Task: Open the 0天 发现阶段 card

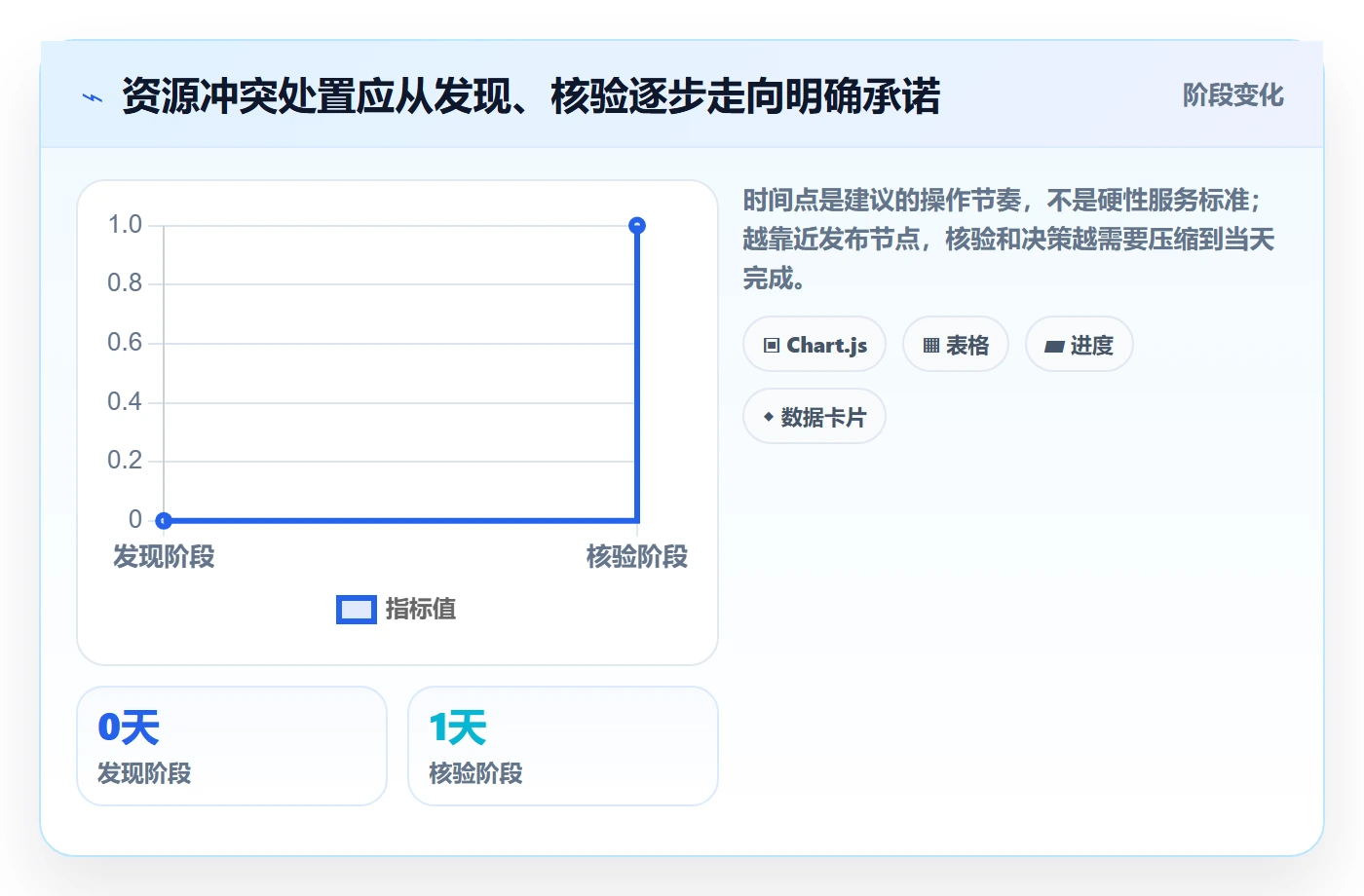Action: tap(232, 746)
